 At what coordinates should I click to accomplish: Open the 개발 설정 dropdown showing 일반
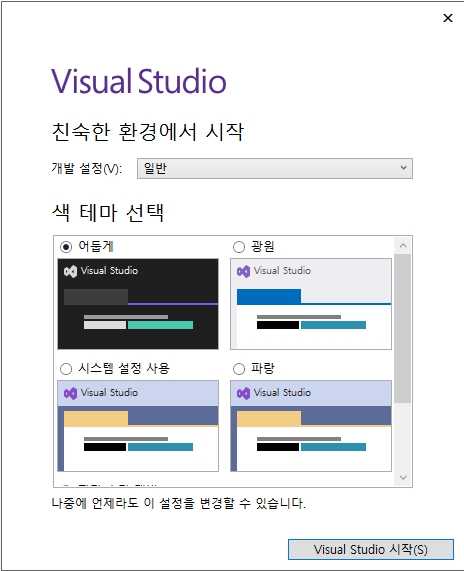point(275,169)
